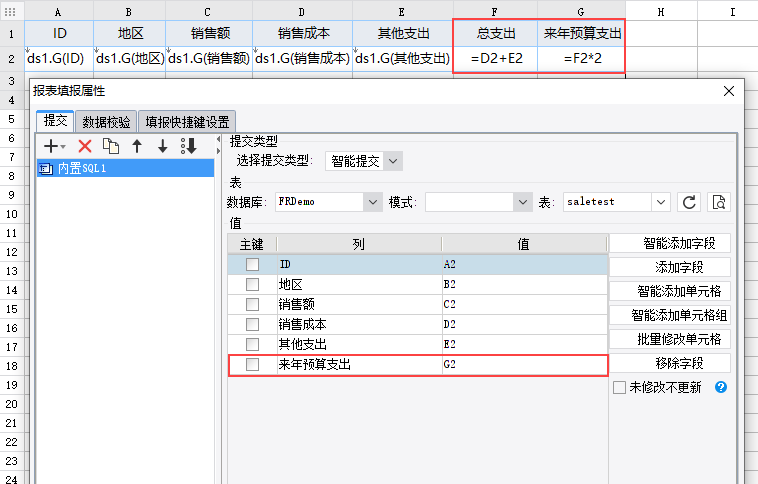Screen dimensions: 758x484
Task: Enable the 未修改不更新 checkbox
Action: click(x=619, y=387)
